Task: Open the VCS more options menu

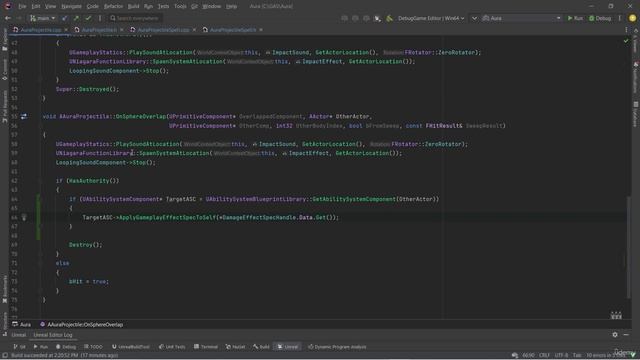Action: point(100,18)
